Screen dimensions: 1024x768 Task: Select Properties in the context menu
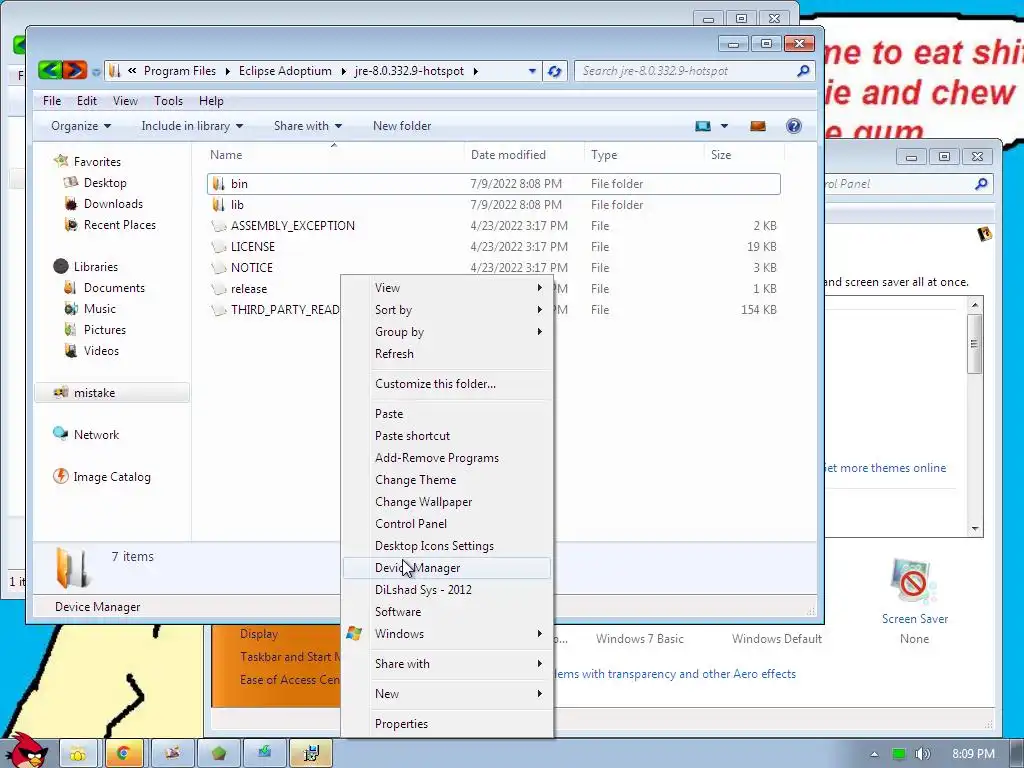(447, 724)
